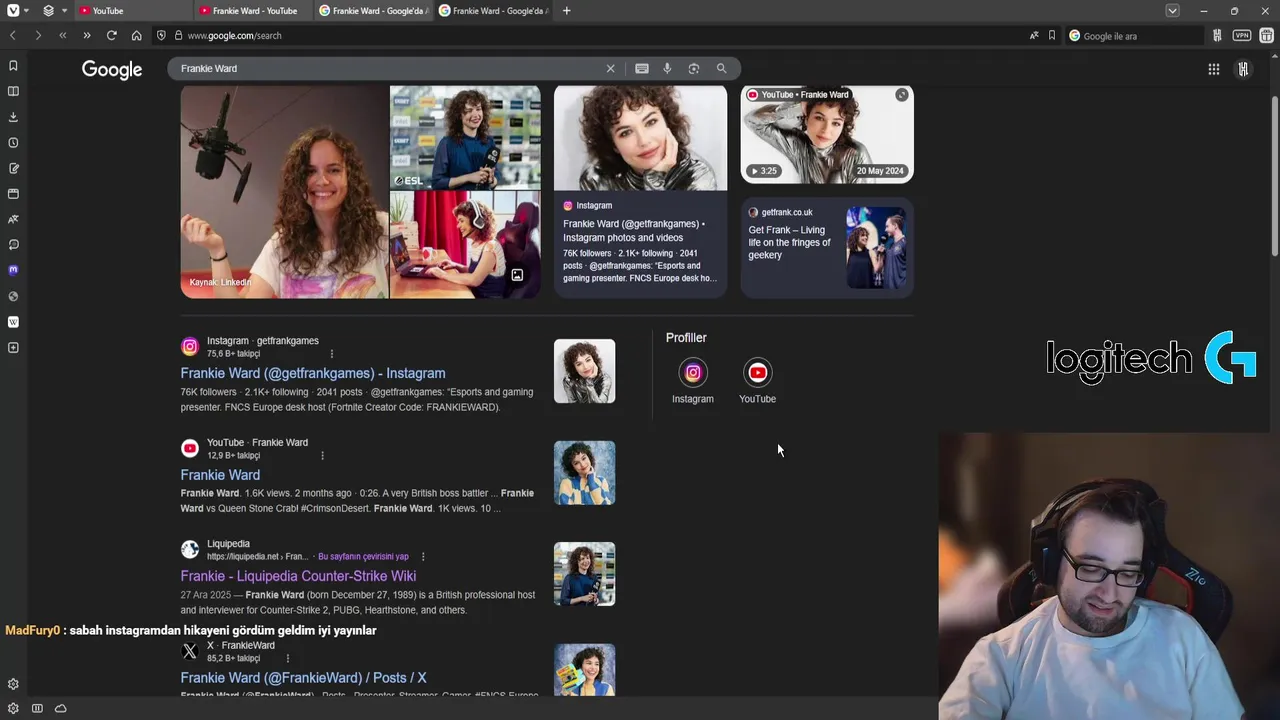Submit search with the magnifier icon

pyautogui.click(x=721, y=68)
